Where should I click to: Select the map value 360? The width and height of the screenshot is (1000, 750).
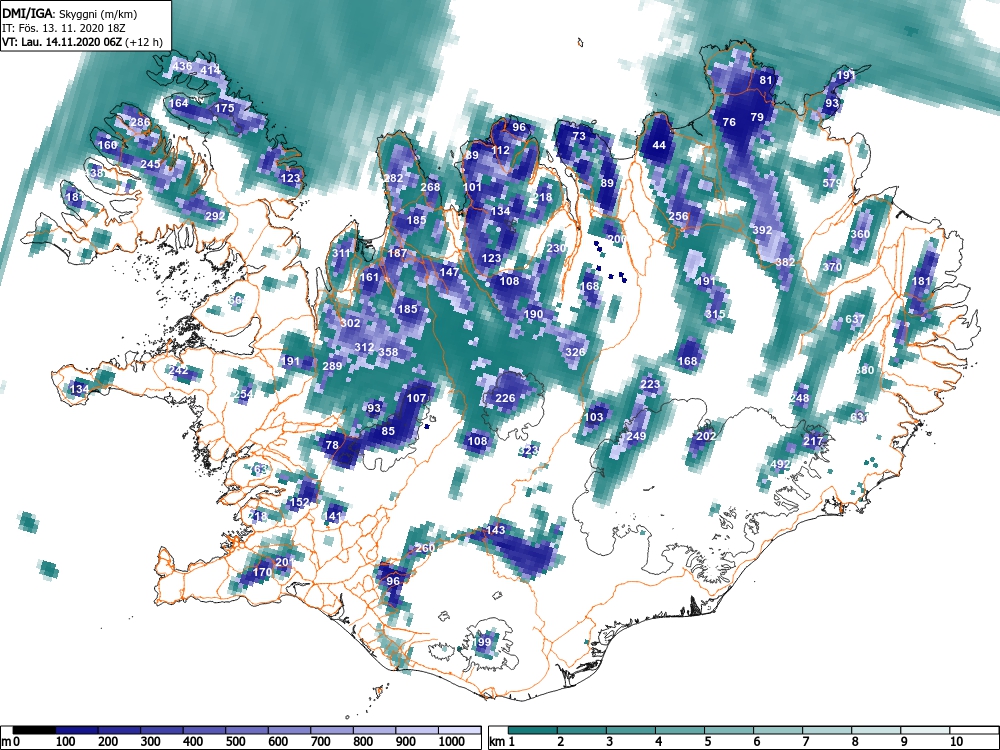click(x=860, y=234)
